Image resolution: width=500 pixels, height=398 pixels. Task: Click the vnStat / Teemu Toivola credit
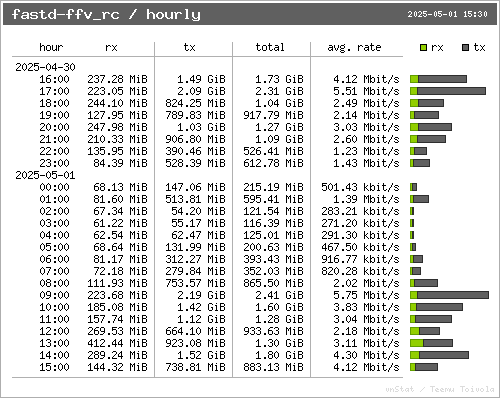tap(440, 389)
